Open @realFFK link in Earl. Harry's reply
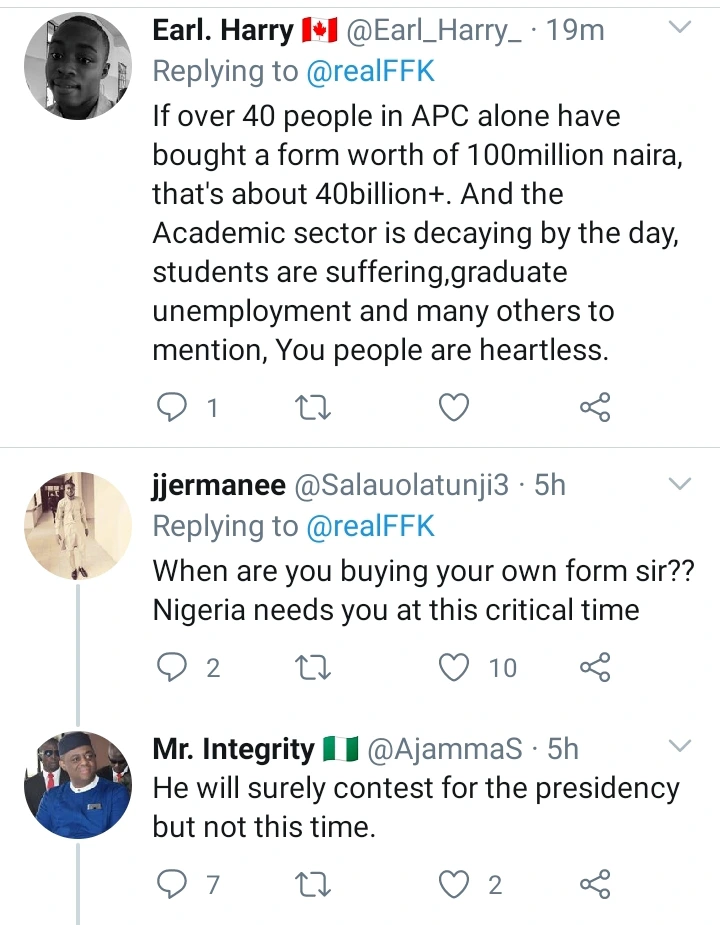The width and height of the screenshot is (720, 925). 371,72
